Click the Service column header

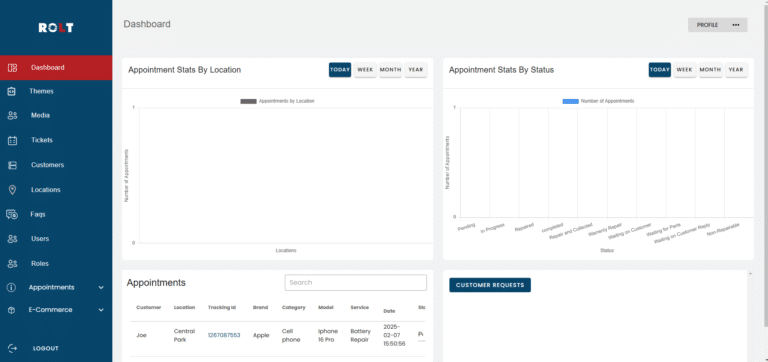pos(360,308)
